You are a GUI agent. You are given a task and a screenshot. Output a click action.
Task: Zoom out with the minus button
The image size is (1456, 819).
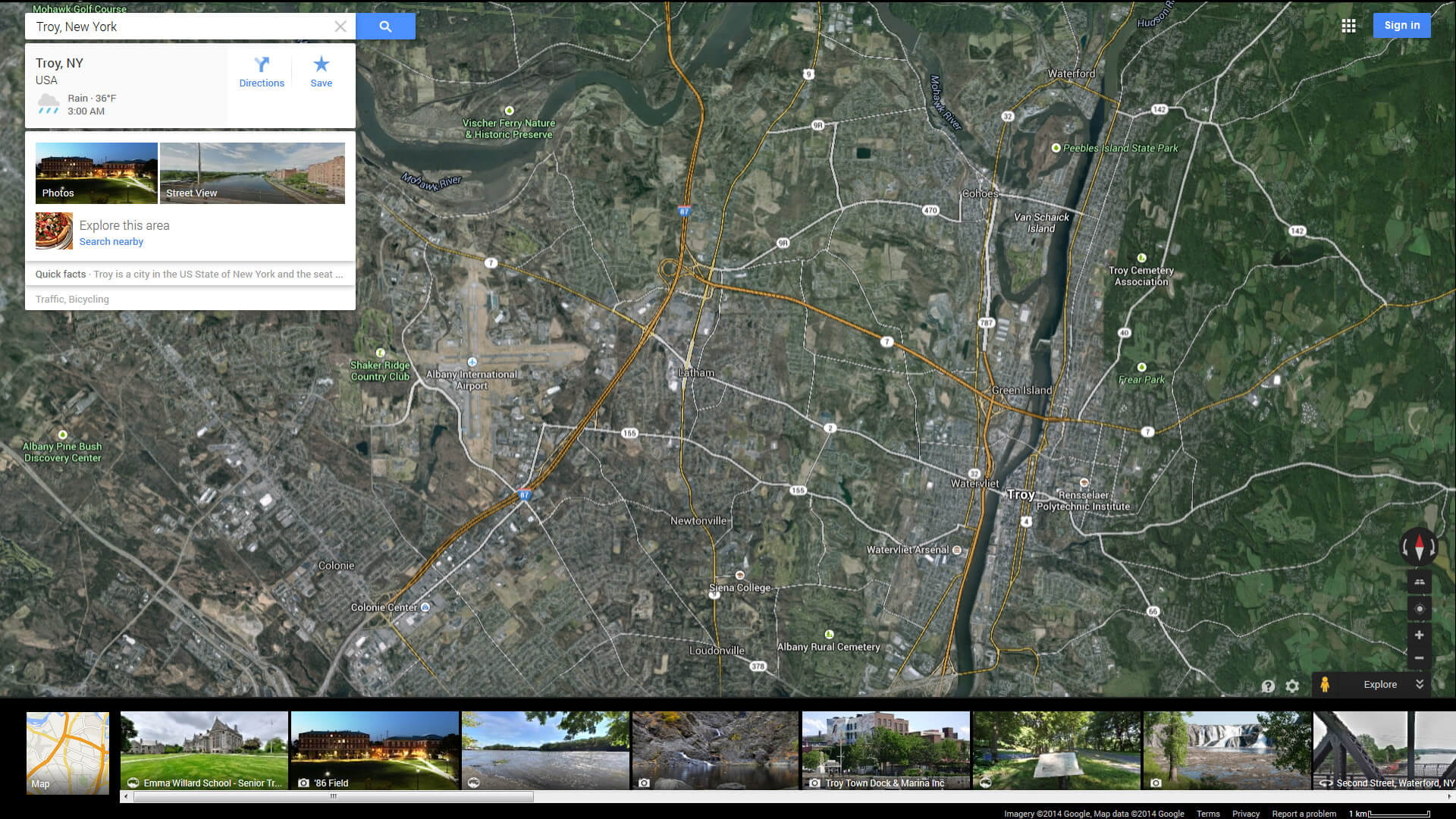[1419, 658]
